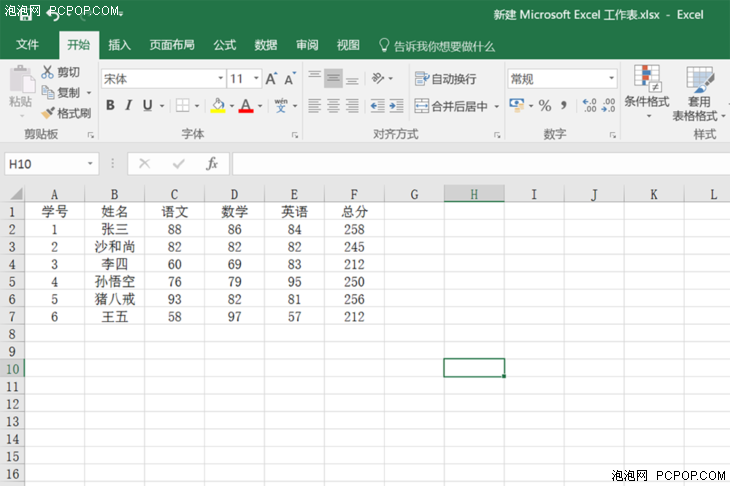This screenshot has height=486, width=730.
Task: Increase font size with large A
Action: 271,79
